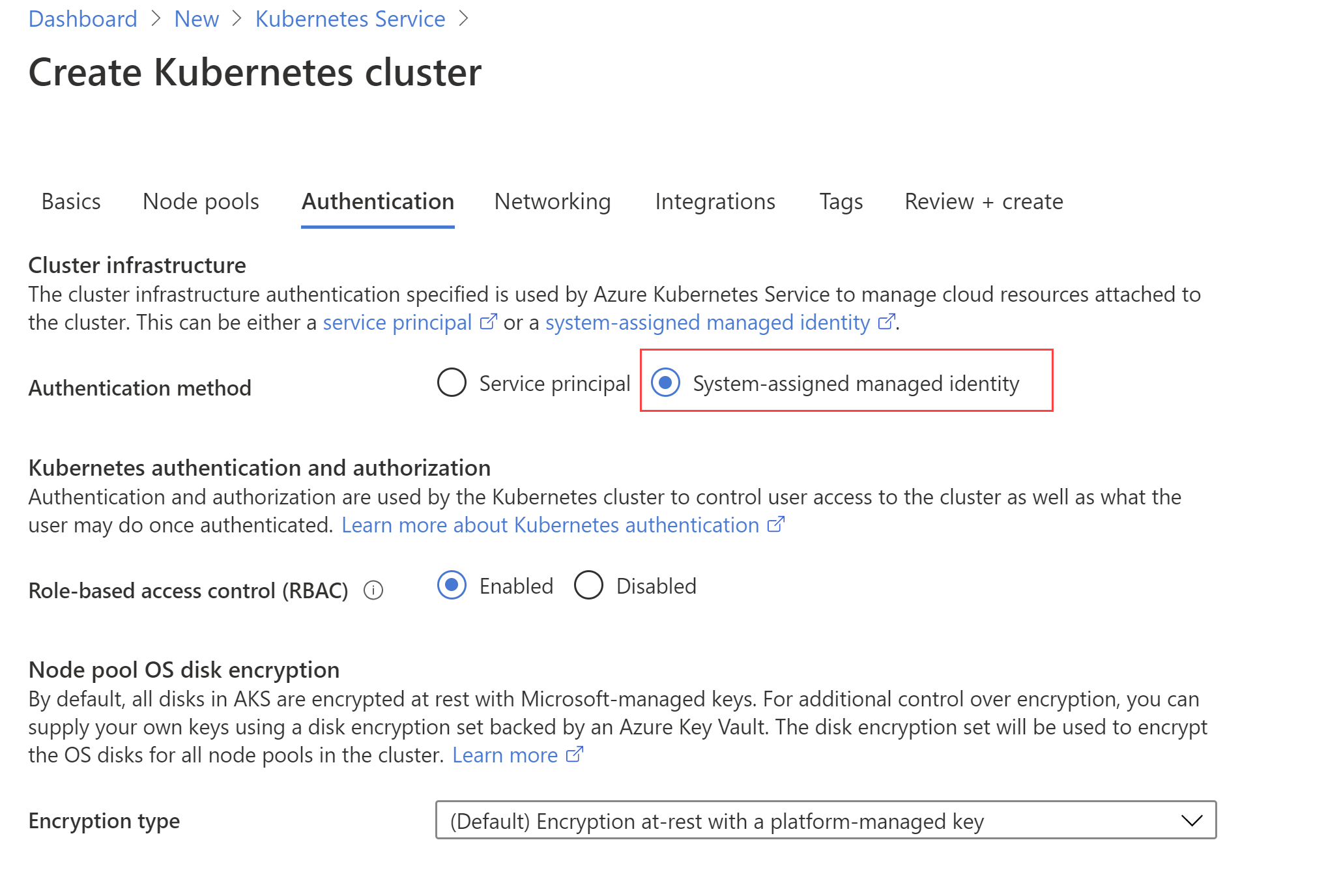Click external-link icon after managed identity link
The image size is (1326, 896).
(887, 322)
